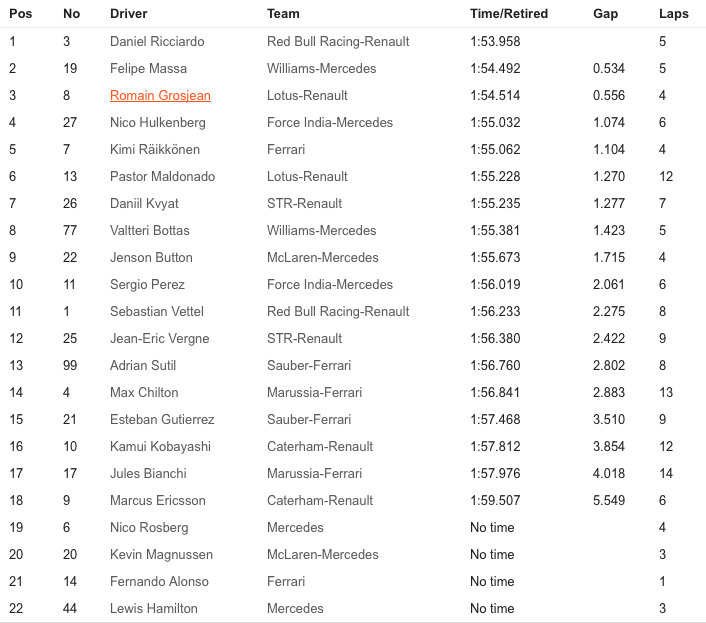Click Red Bull Racing-Renault team in Ricciardo's row
The width and height of the screenshot is (706, 623).
coord(338,42)
